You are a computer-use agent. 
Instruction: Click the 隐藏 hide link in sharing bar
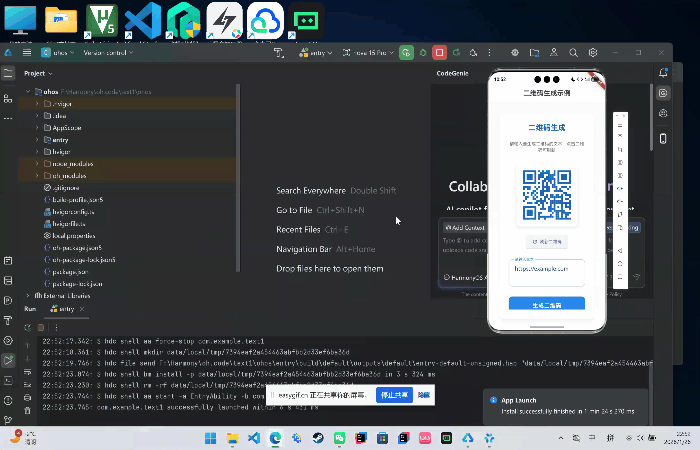(x=424, y=395)
